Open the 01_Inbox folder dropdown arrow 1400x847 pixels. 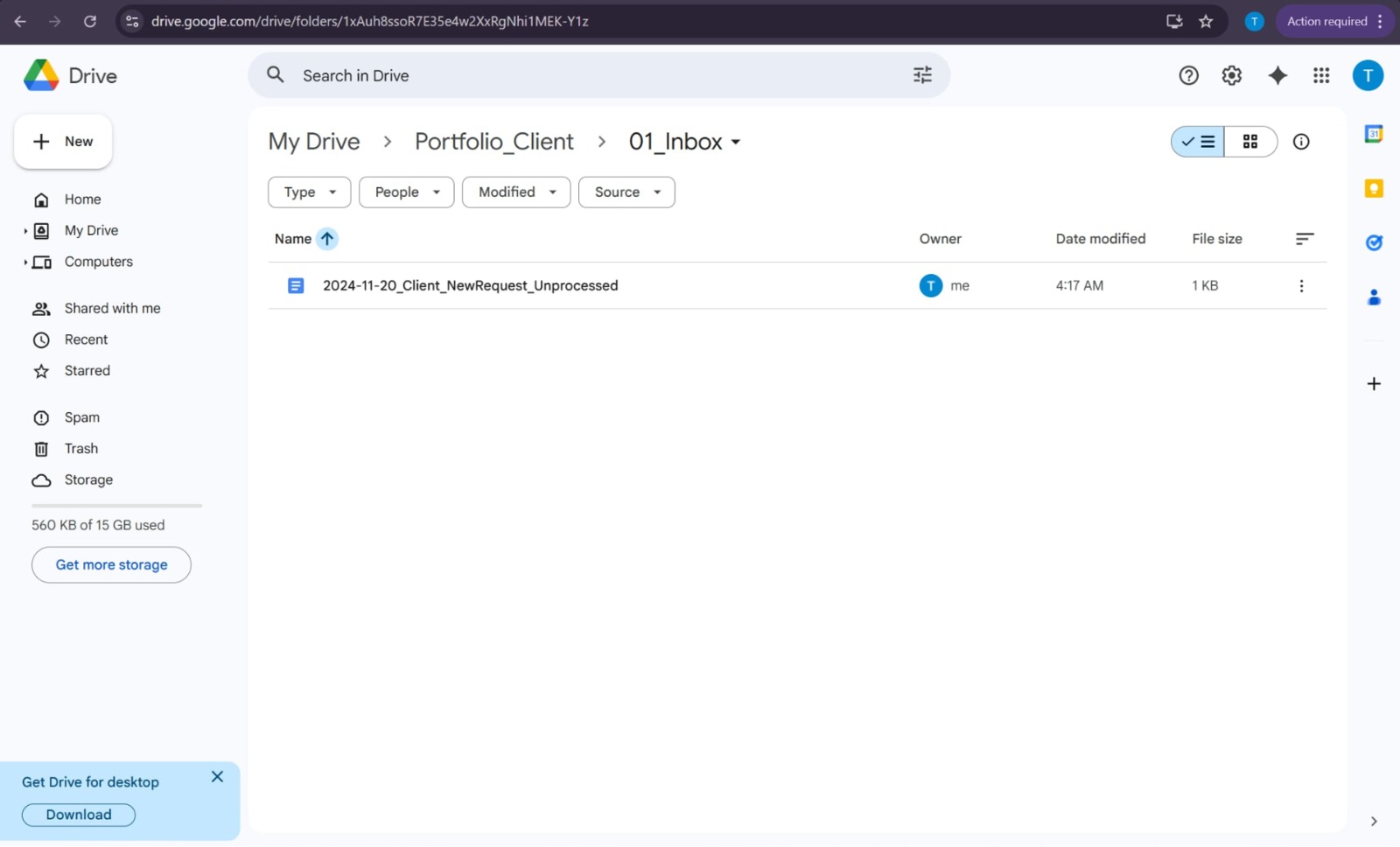point(736,142)
